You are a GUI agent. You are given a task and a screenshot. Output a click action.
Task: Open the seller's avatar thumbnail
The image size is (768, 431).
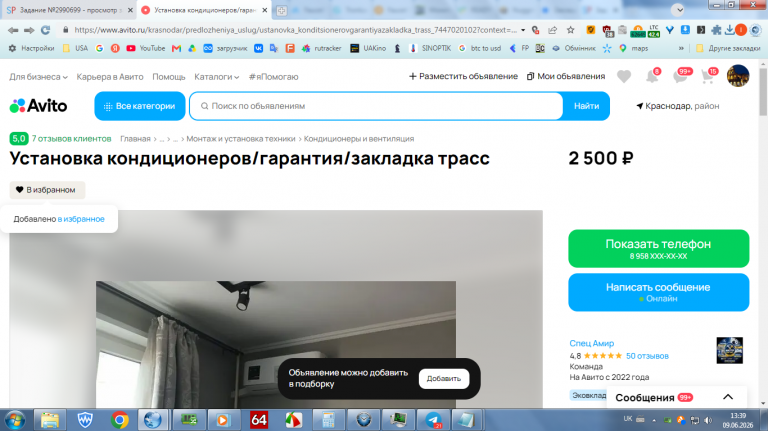(x=729, y=350)
